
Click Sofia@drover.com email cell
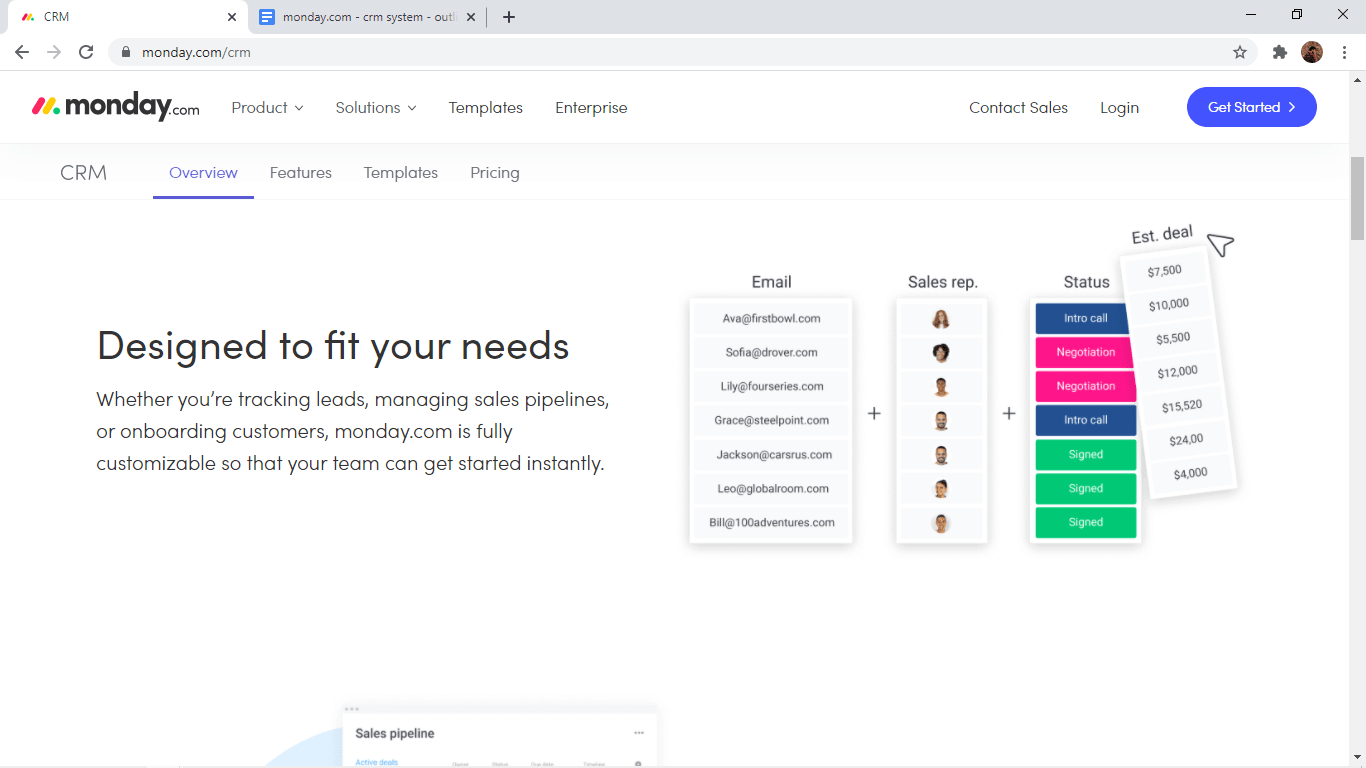771,353
